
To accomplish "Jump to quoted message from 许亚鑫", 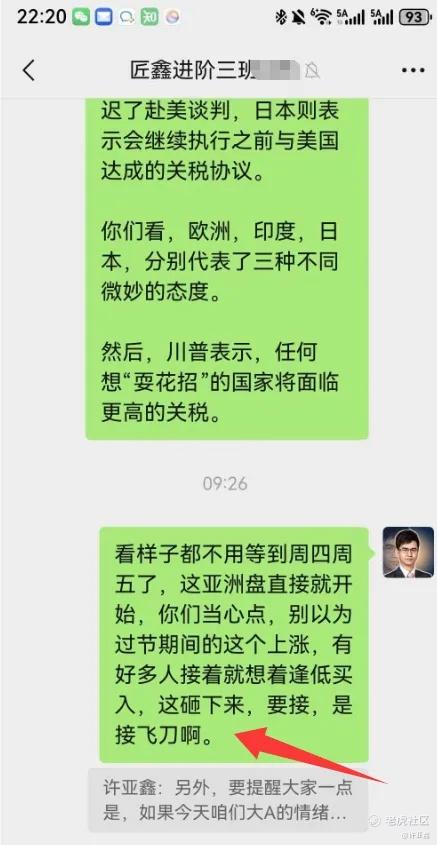I will [228, 800].
